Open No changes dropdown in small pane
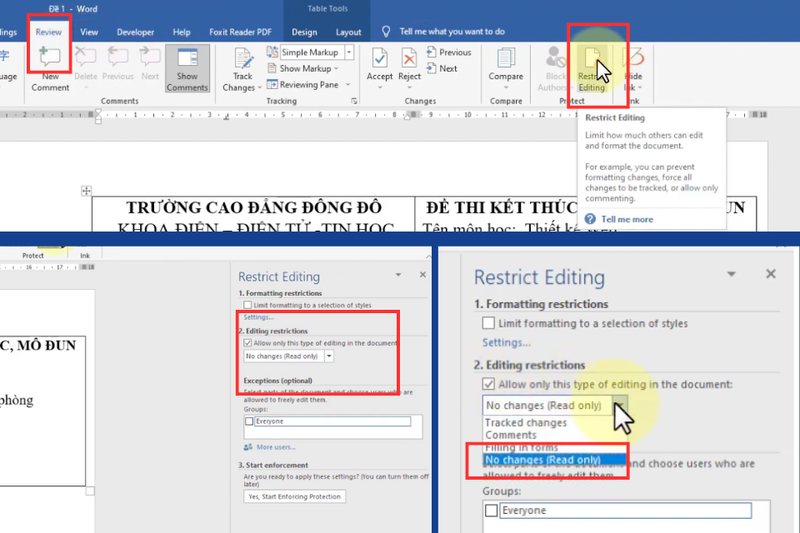This screenshot has height=533, width=800. (x=329, y=356)
